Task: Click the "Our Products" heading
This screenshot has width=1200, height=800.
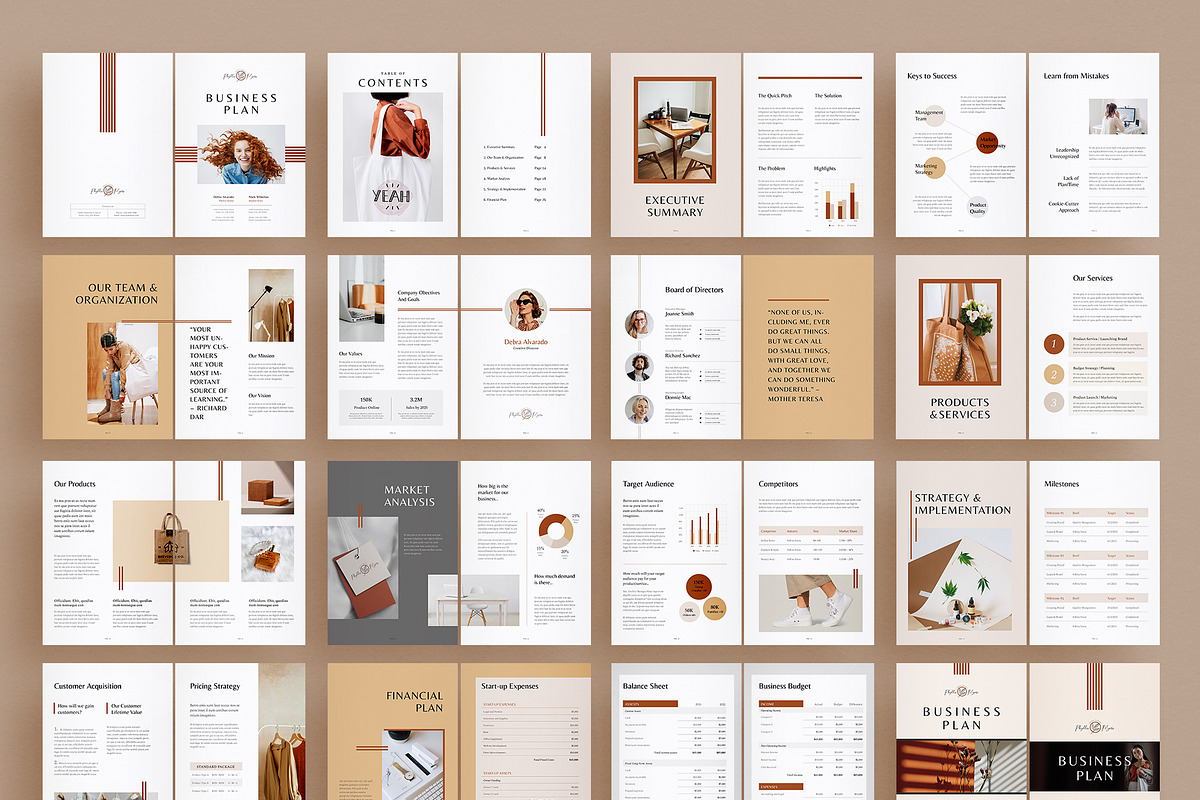Action: point(75,484)
